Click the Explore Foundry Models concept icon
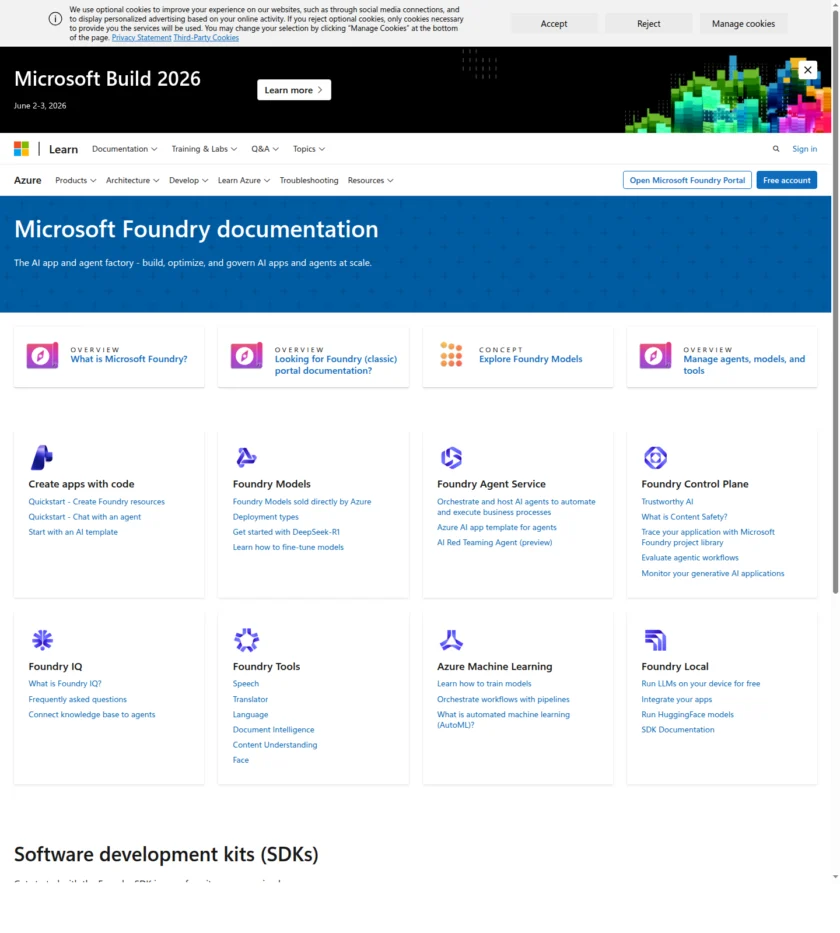 (x=450, y=353)
